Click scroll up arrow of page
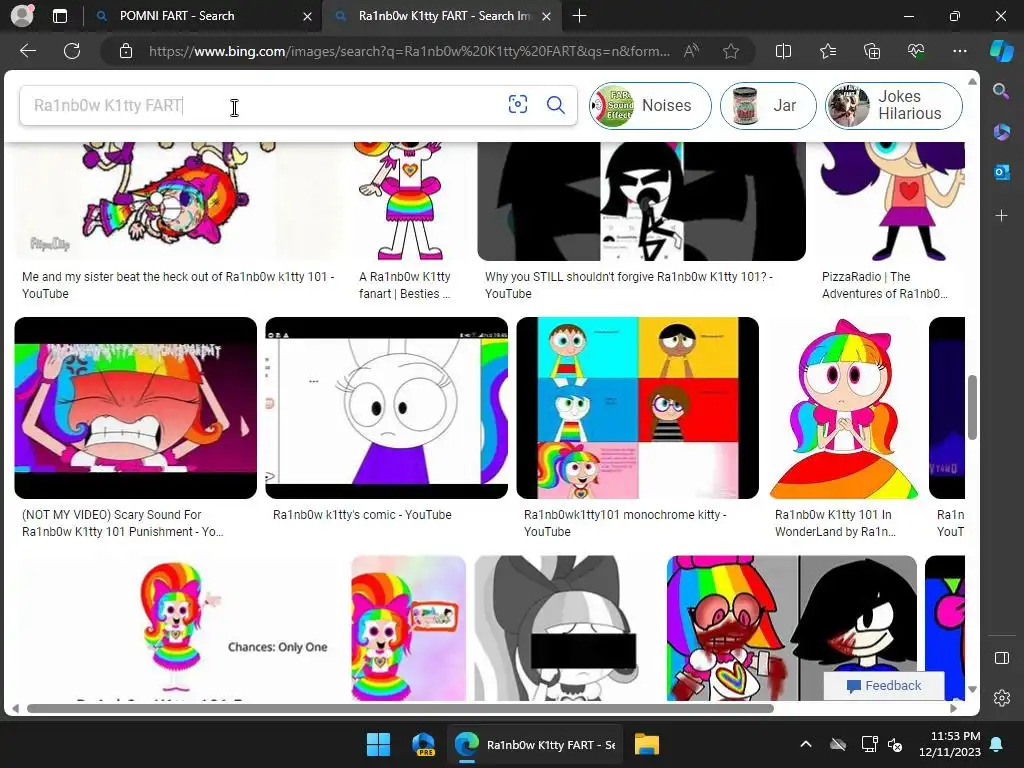 pos(972,82)
